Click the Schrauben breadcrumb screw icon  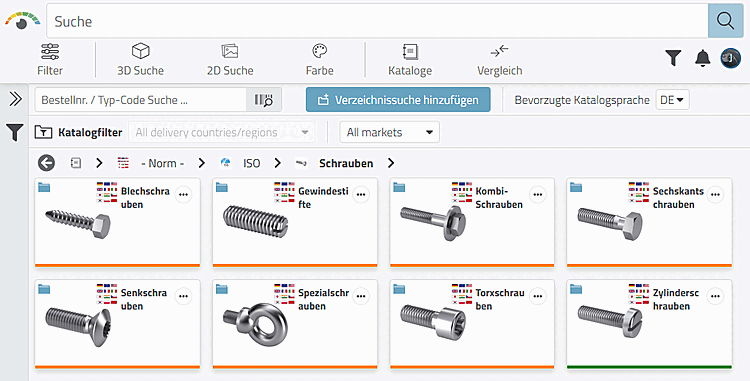click(301, 163)
